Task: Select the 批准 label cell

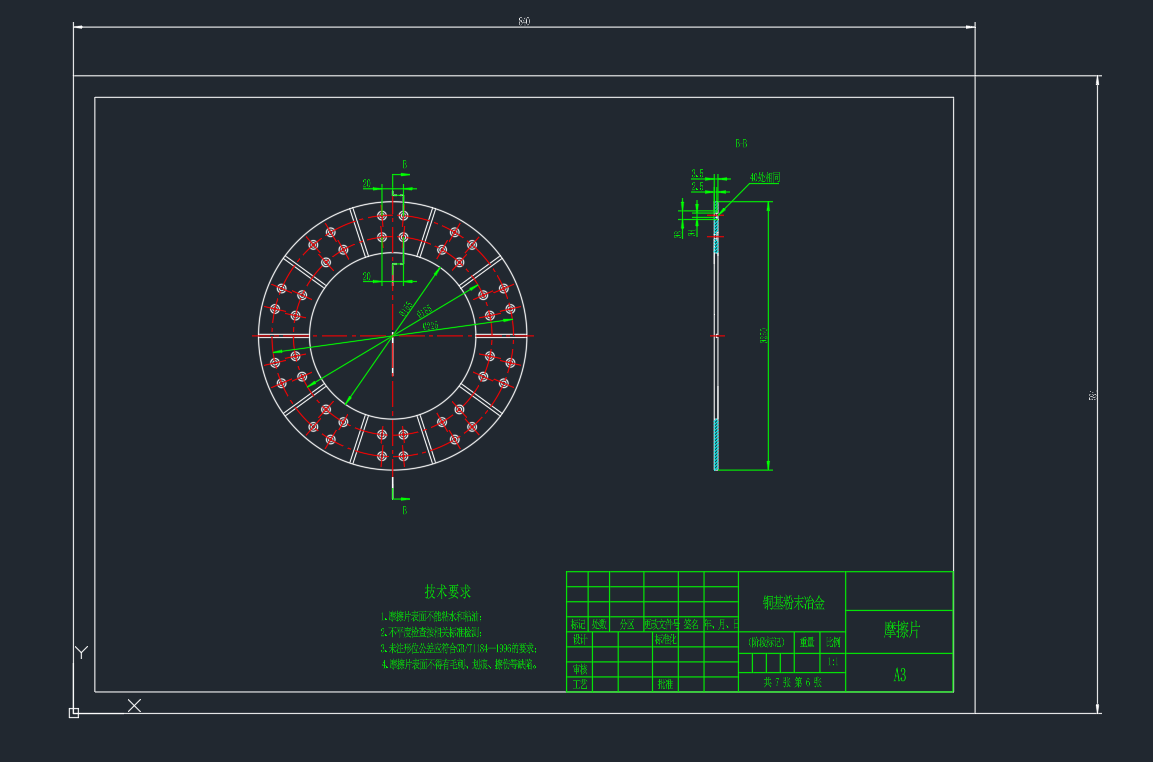Action: [665, 685]
